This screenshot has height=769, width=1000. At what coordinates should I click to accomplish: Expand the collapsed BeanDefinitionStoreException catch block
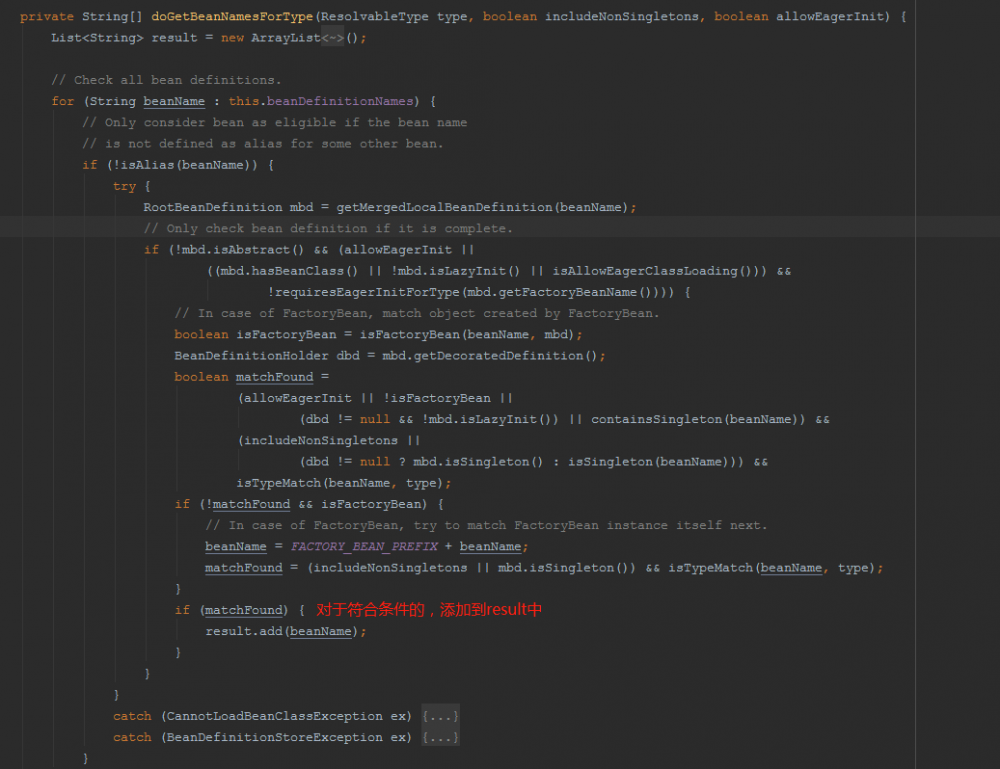pos(439,736)
